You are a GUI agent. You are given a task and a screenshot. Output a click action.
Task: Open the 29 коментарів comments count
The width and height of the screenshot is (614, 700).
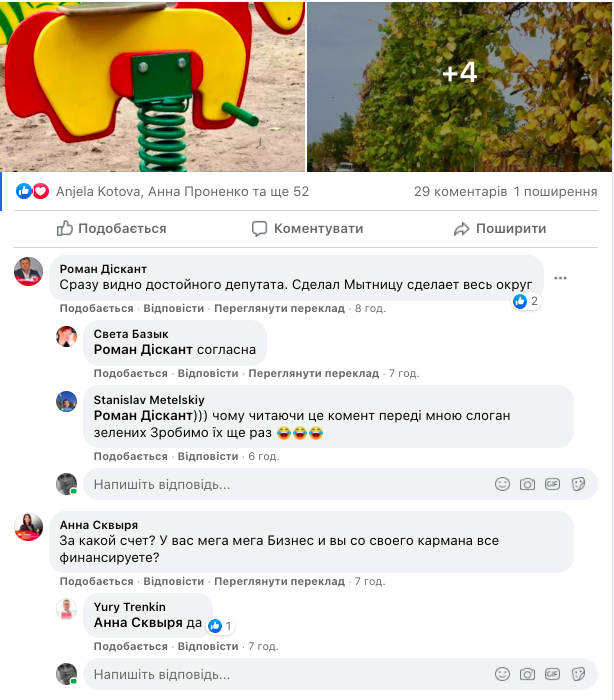tap(460, 191)
